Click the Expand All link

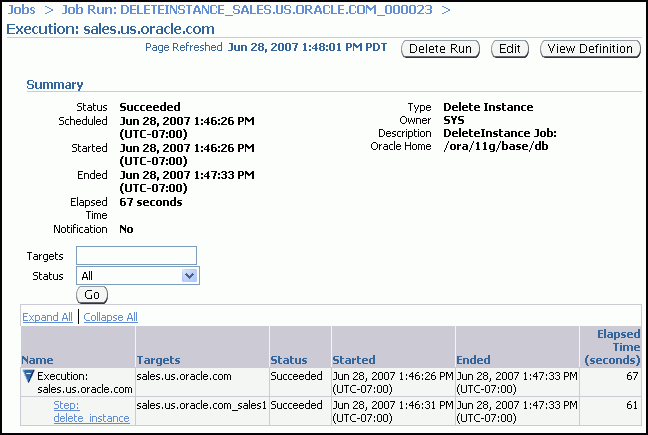(47, 317)
